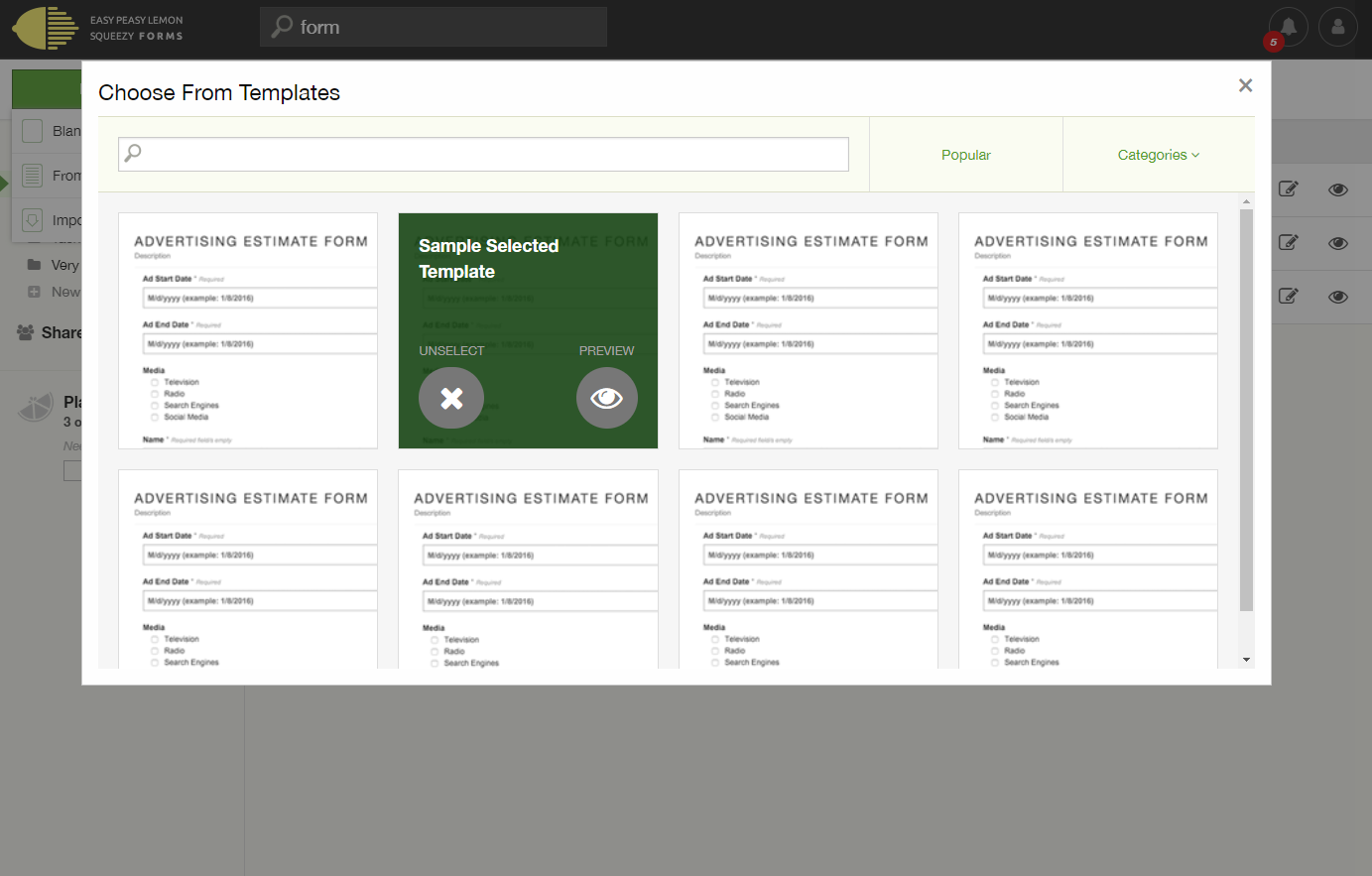This screenshot has height=876, width=1372.
Task: Click the blank form icon in the background menu
Action: point(33,131)
